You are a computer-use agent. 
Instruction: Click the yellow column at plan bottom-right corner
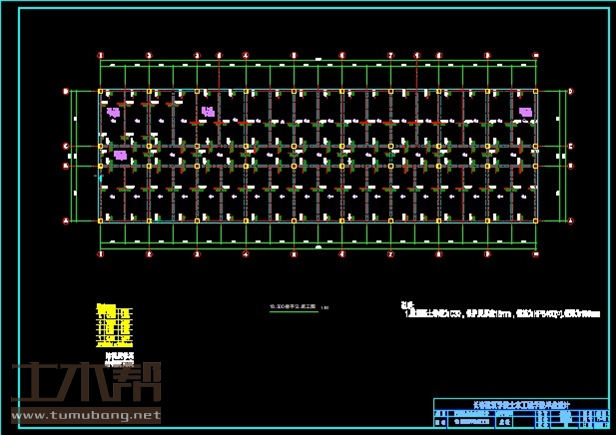(537, 218)
